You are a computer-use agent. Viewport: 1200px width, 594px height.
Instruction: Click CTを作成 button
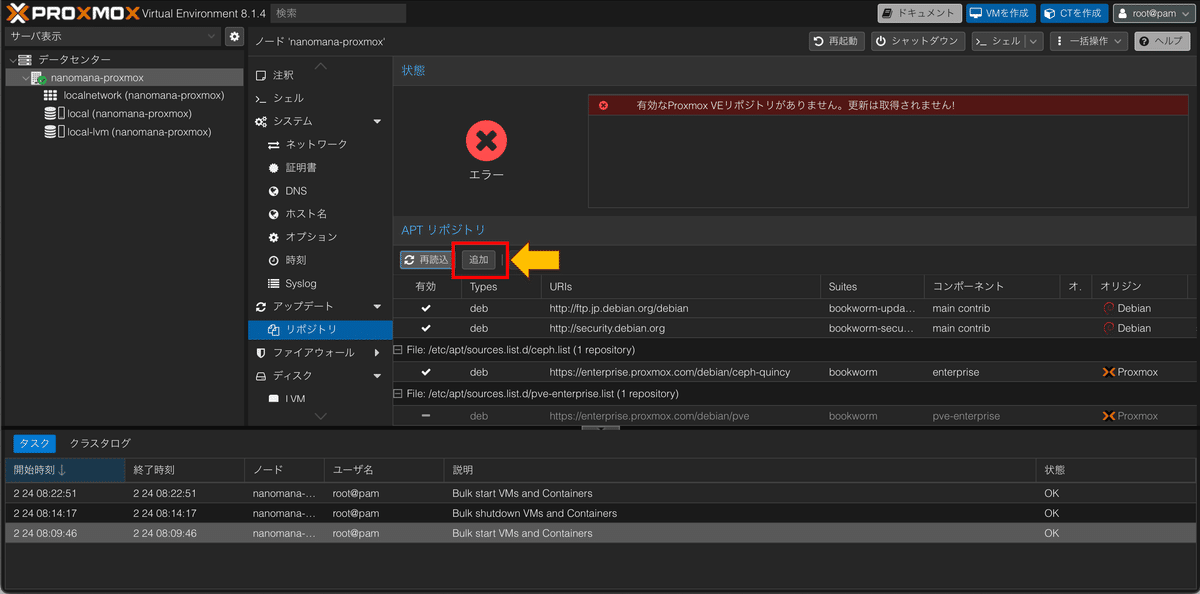[x=1074, y=13]
